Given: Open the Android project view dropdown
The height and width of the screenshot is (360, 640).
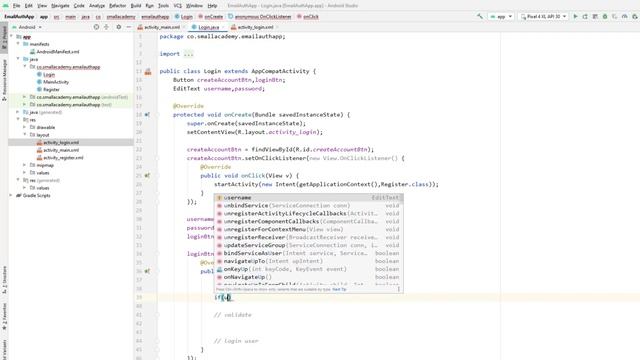Looking at the screenshot, I should pyautogui.click(x=27, y=27).
